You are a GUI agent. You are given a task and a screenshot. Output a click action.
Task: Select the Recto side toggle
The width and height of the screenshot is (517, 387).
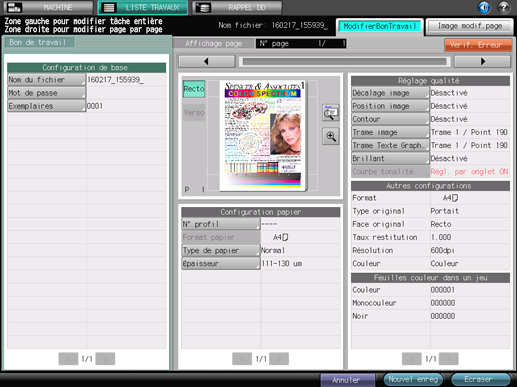[x=194, y=89]
